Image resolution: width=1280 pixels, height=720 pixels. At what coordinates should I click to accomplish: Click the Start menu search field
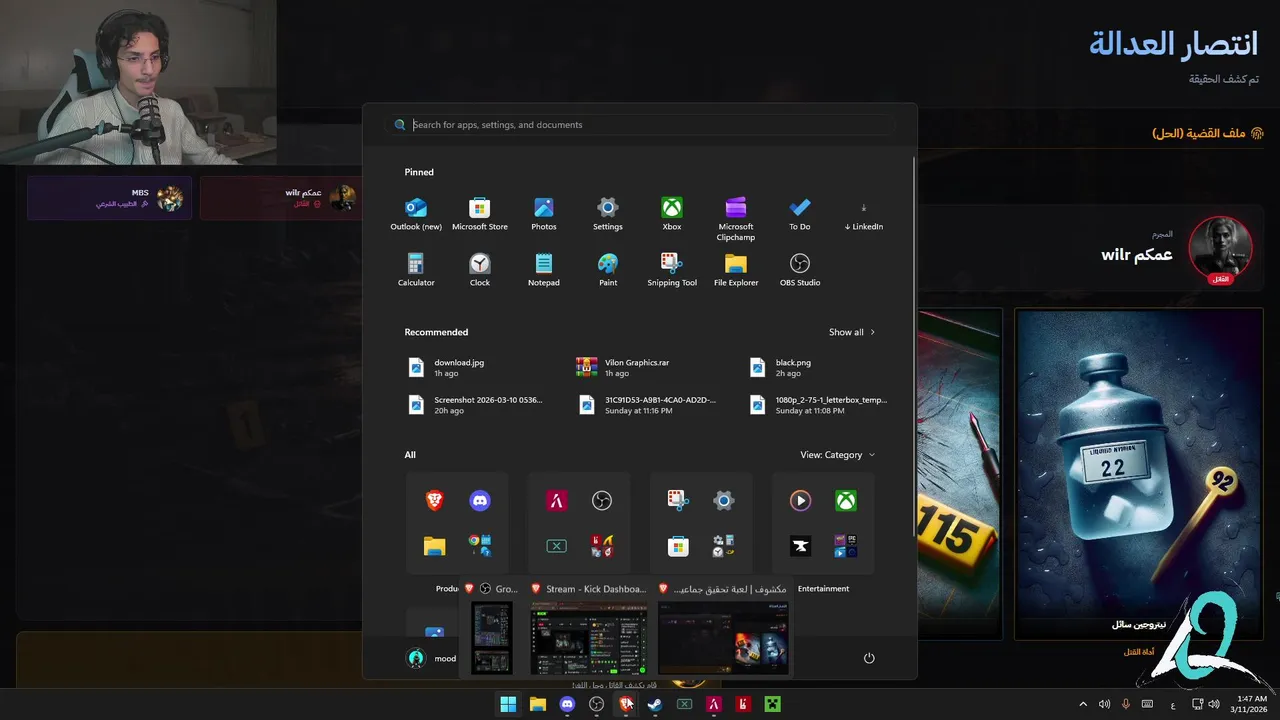coord(640,125)
